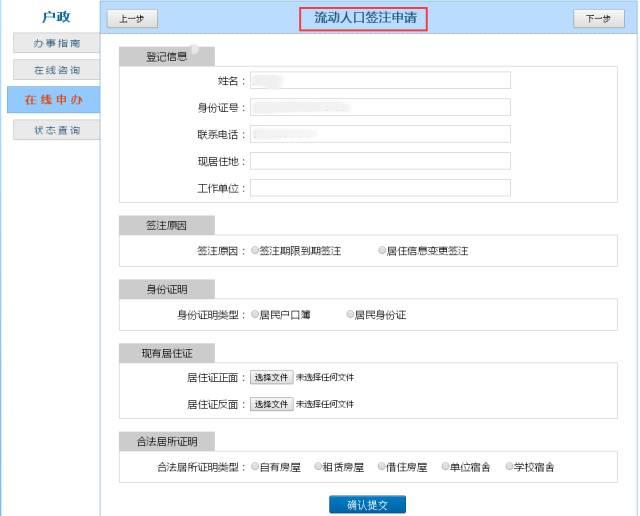This screenshot has width=640, height=516.
Task: Click 选择文件 for 居住证反面 upload
Action: pos(271,404)
